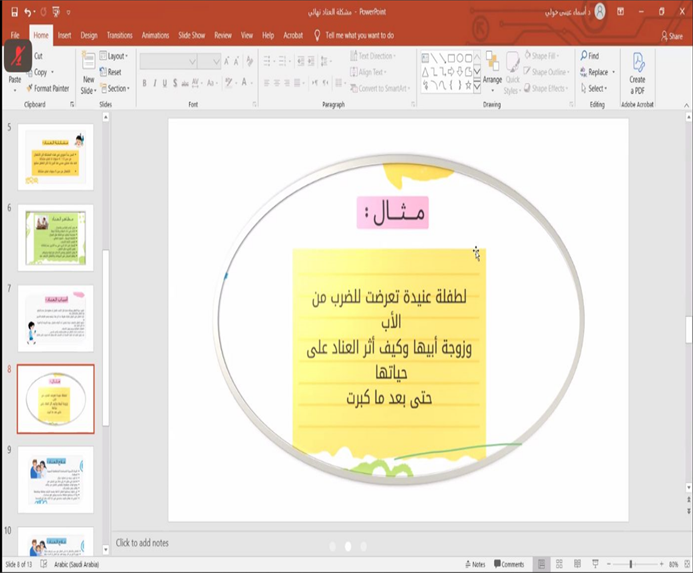The width and height of the screenshot is (693, 573).
Task: Open the Transitions ribbon tab
Action: coord(119,35)
